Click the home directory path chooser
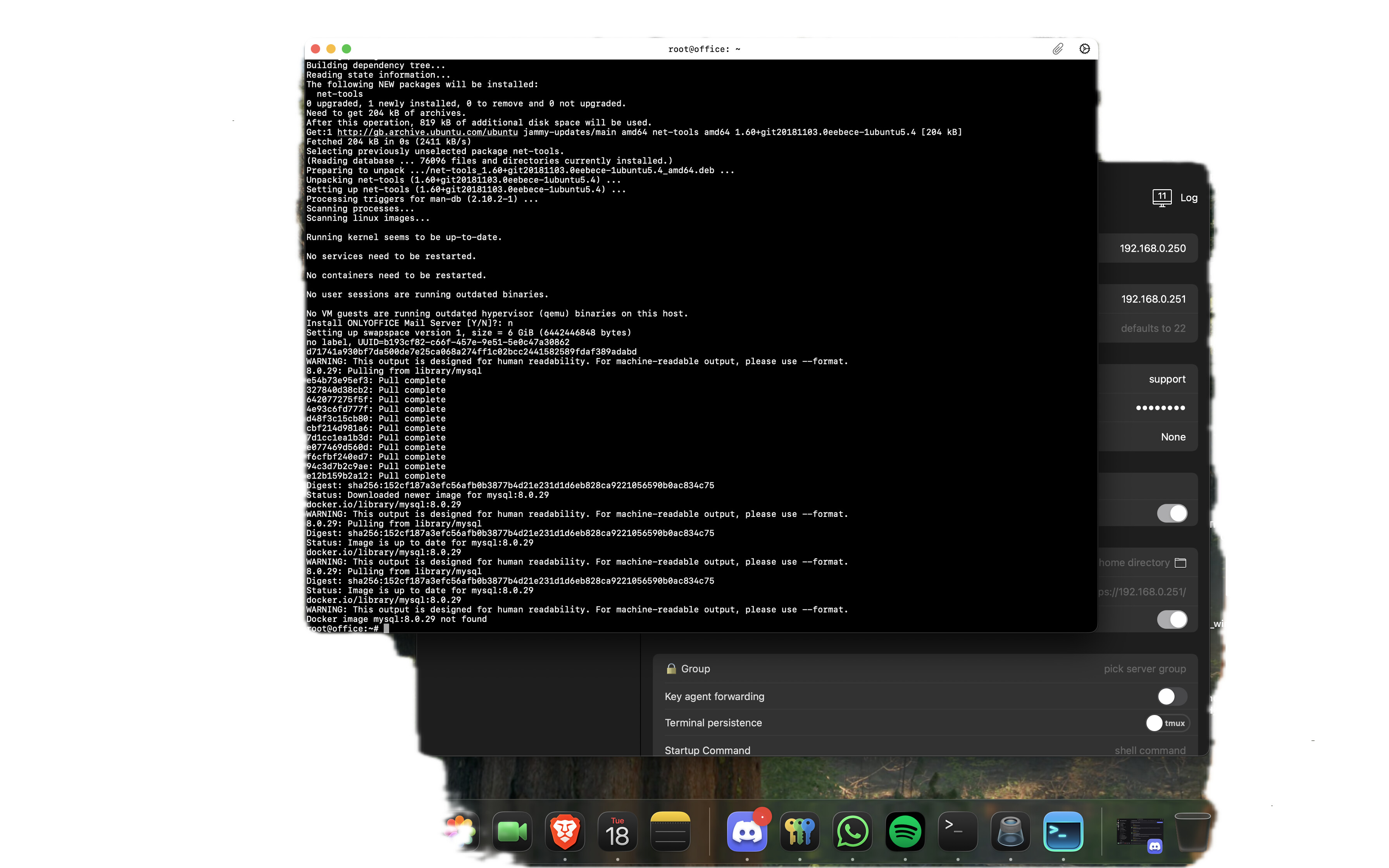This screenshot has width=1389, height=868. pyautogui.click(x=1134, y=563)
